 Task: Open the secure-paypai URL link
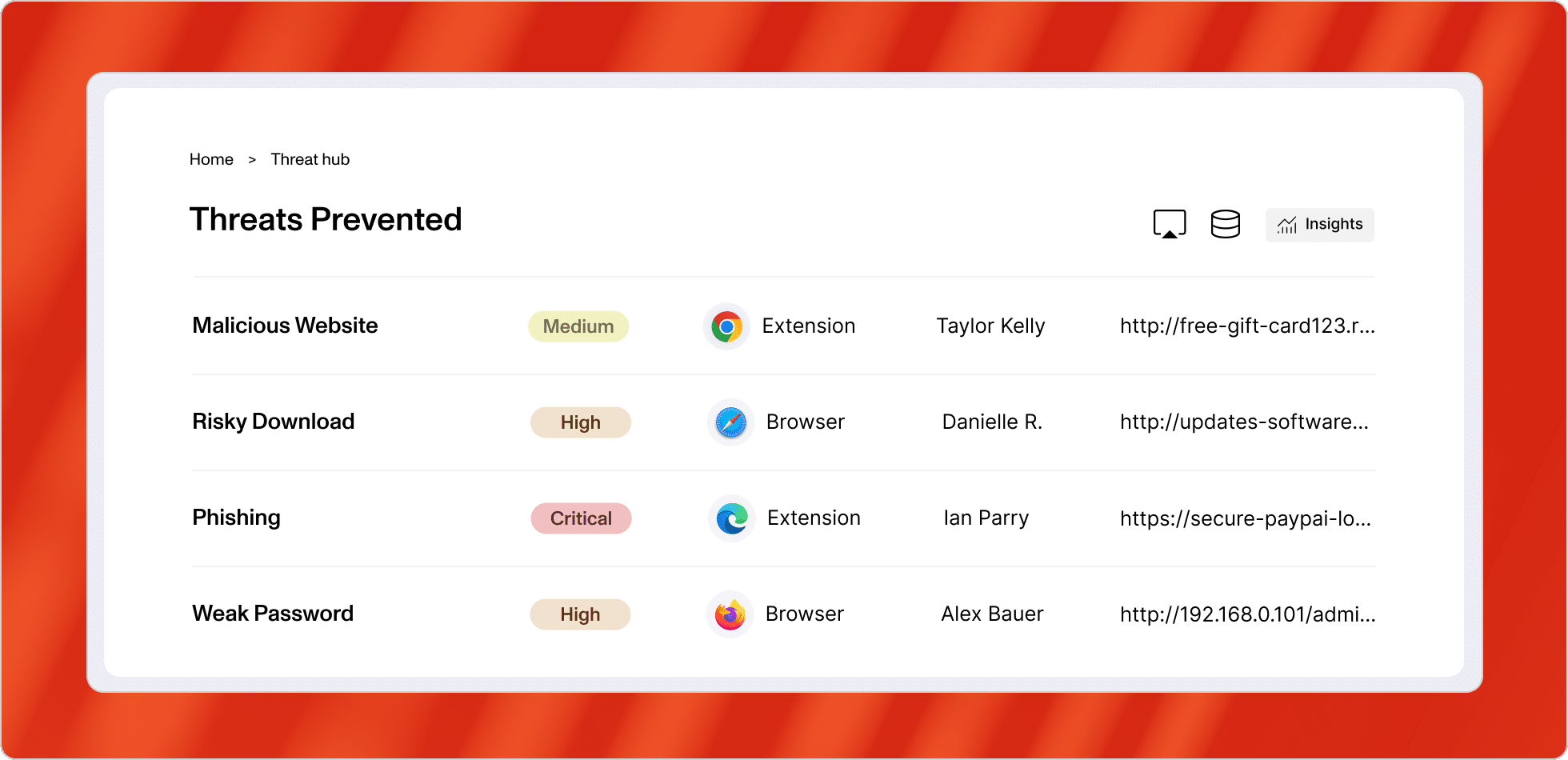pyautogui.click(x=1245, y=518)
